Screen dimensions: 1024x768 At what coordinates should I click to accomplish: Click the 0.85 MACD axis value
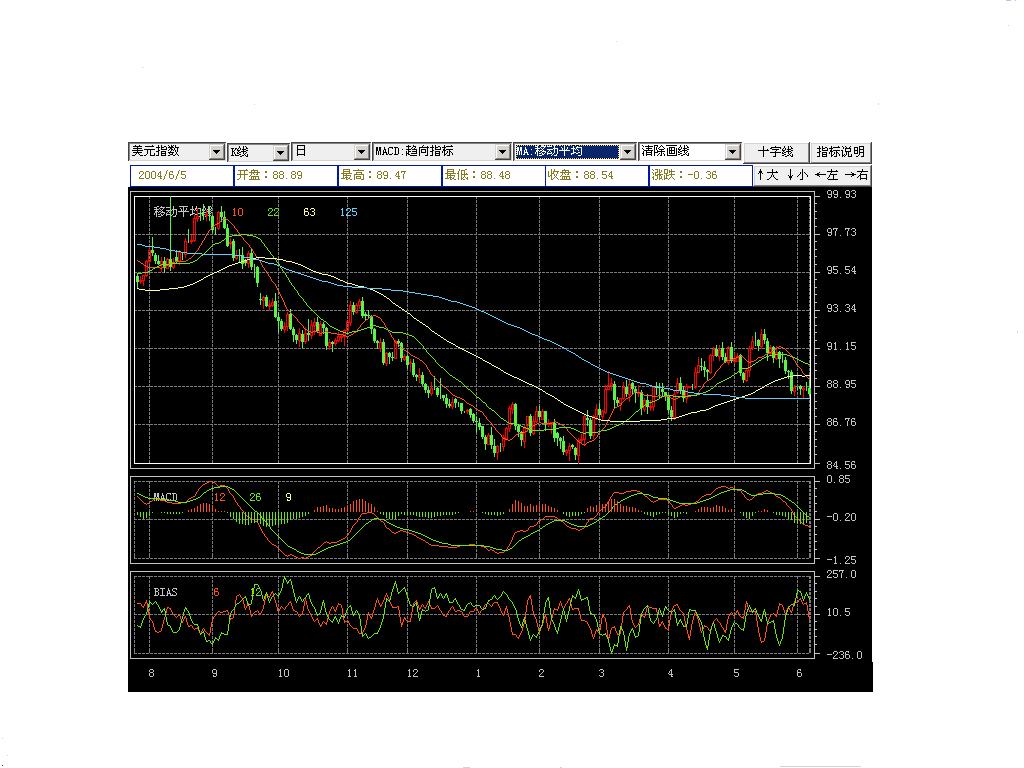point(839,479)
